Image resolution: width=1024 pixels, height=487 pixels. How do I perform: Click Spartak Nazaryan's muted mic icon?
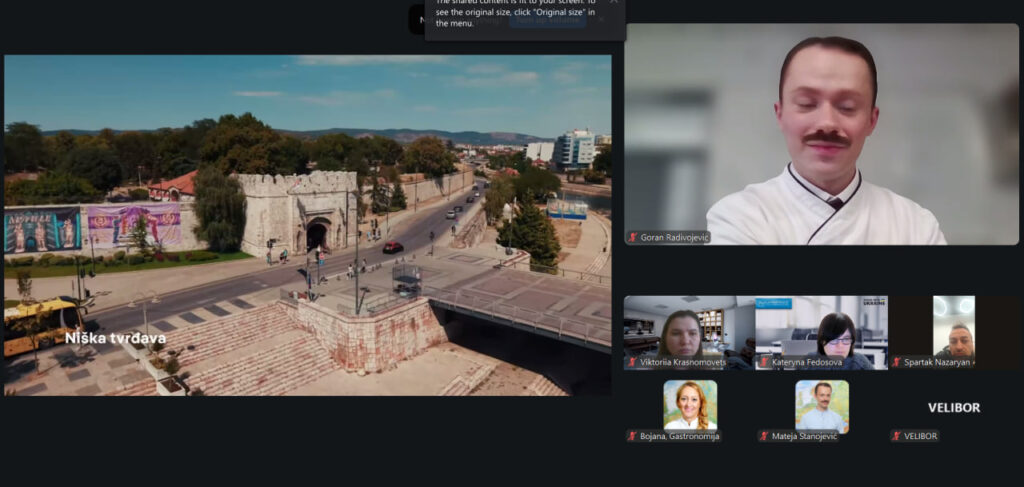tap(897, 362)
